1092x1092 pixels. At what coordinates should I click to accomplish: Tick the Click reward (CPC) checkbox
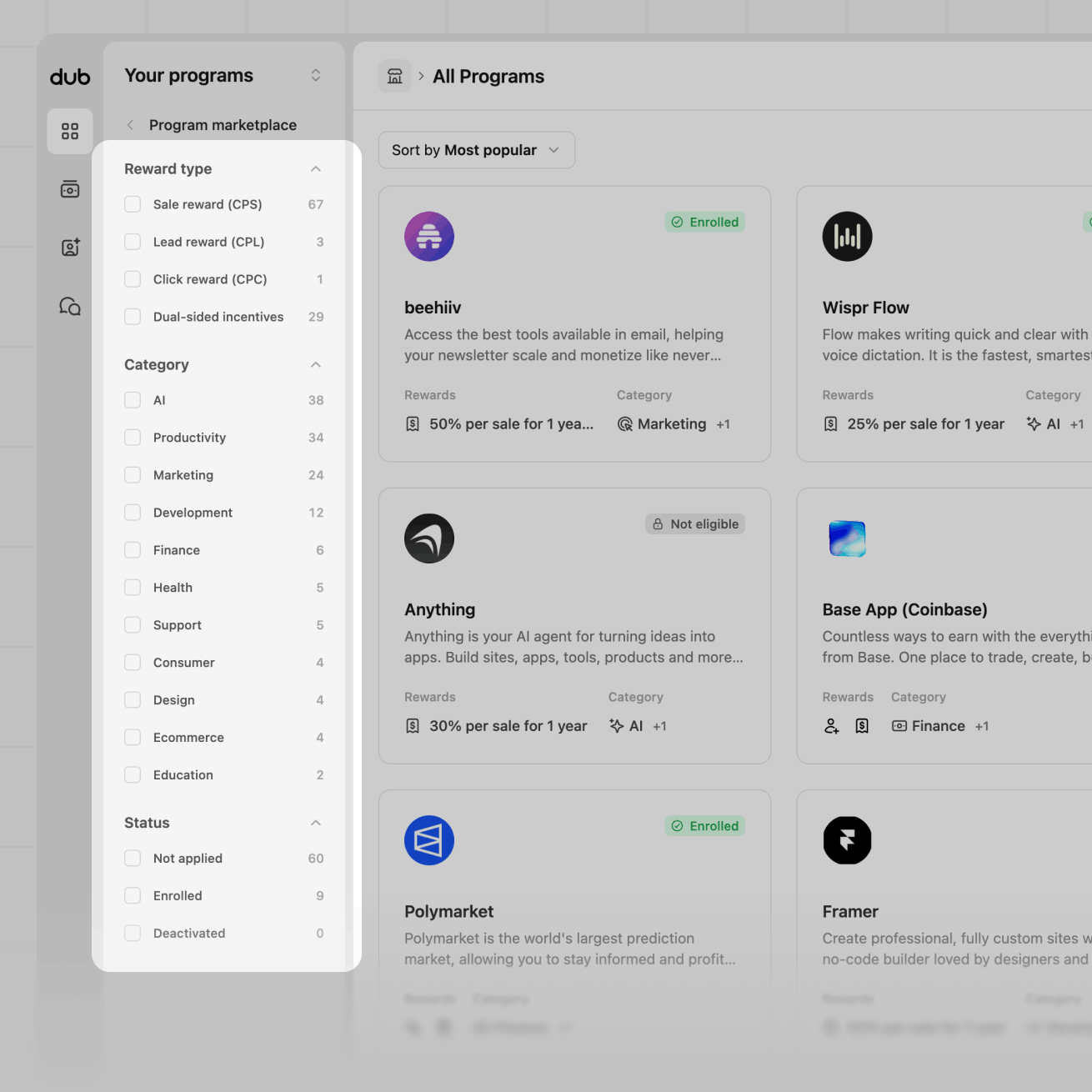tap(133, 279)
